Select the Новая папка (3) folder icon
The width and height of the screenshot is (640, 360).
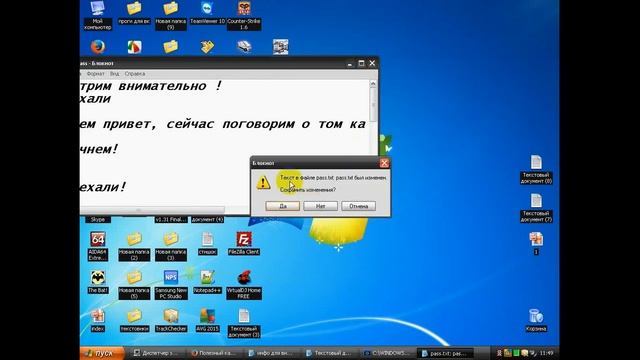[x=171, y=246]
